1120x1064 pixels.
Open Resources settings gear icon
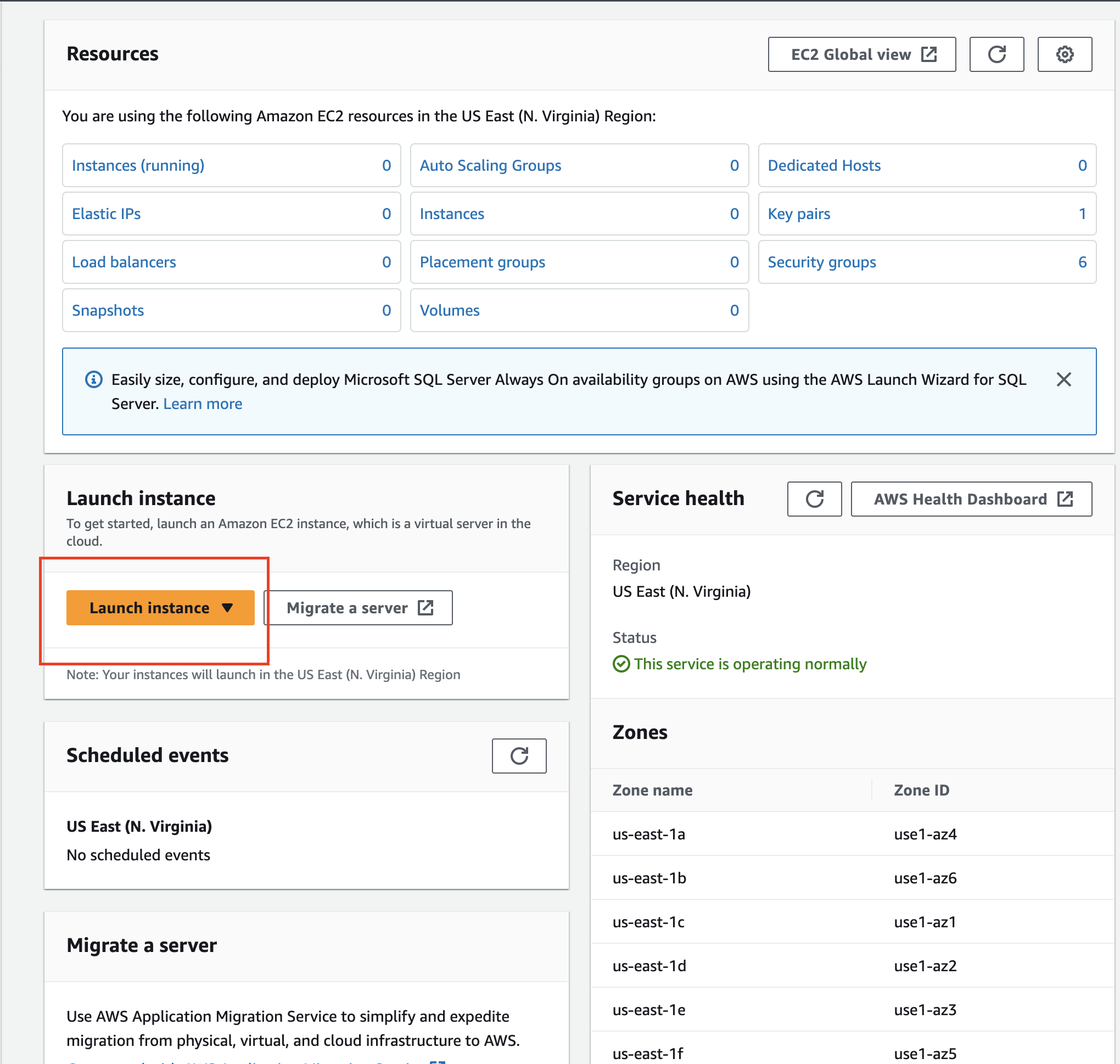click(x=1065, y=54)
